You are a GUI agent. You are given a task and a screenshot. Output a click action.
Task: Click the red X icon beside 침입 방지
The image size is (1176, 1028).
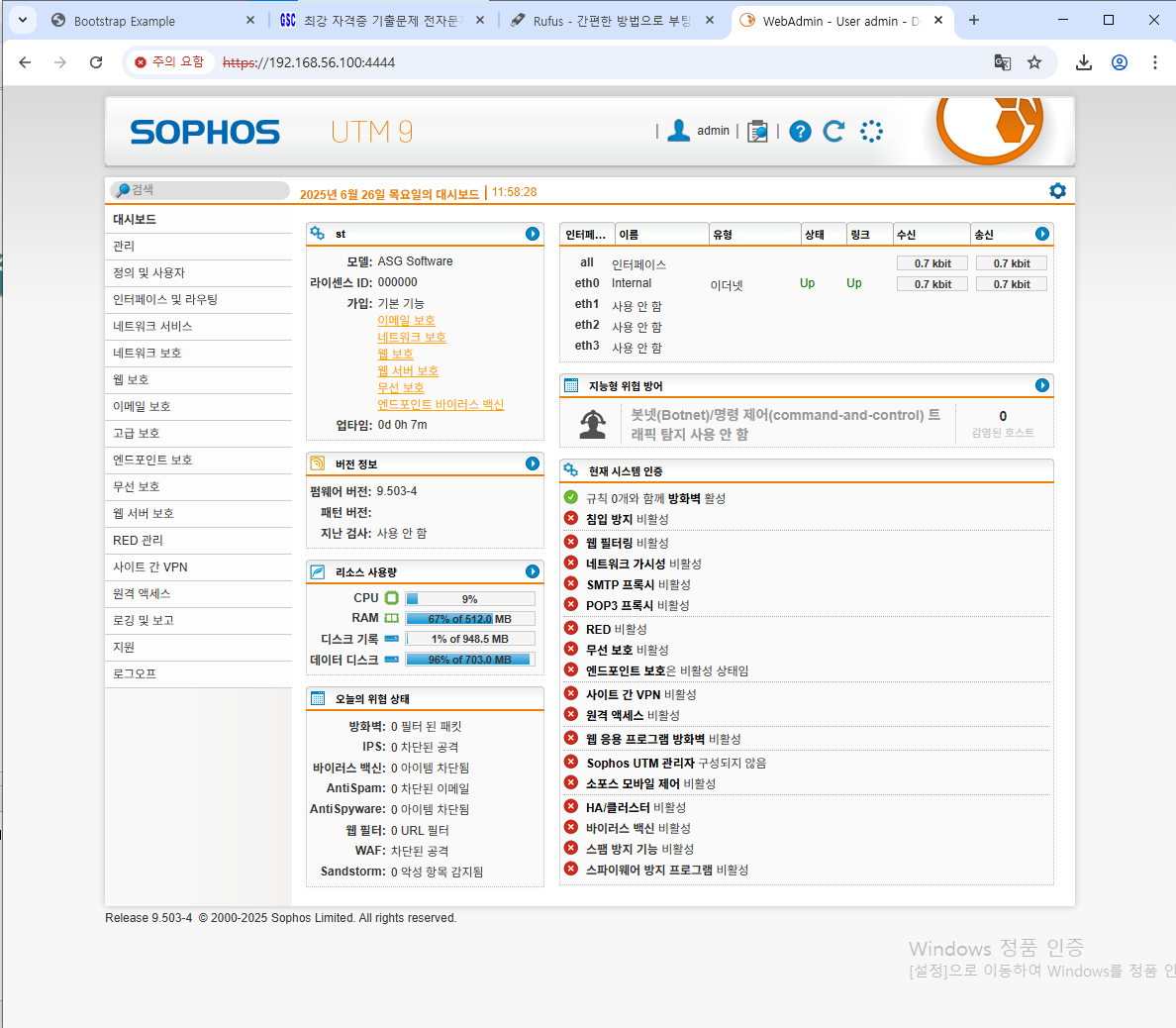571,518
